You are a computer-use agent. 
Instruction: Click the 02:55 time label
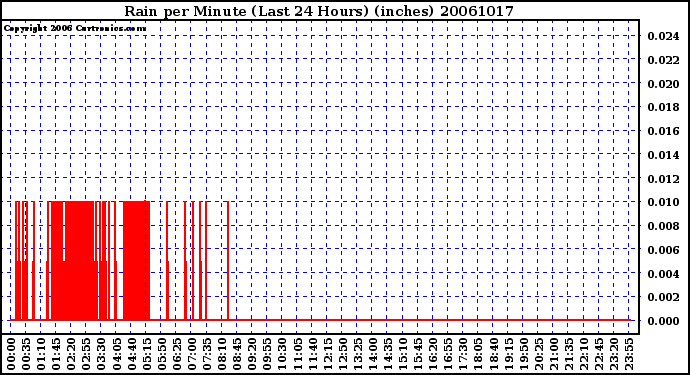pos(86,354)
